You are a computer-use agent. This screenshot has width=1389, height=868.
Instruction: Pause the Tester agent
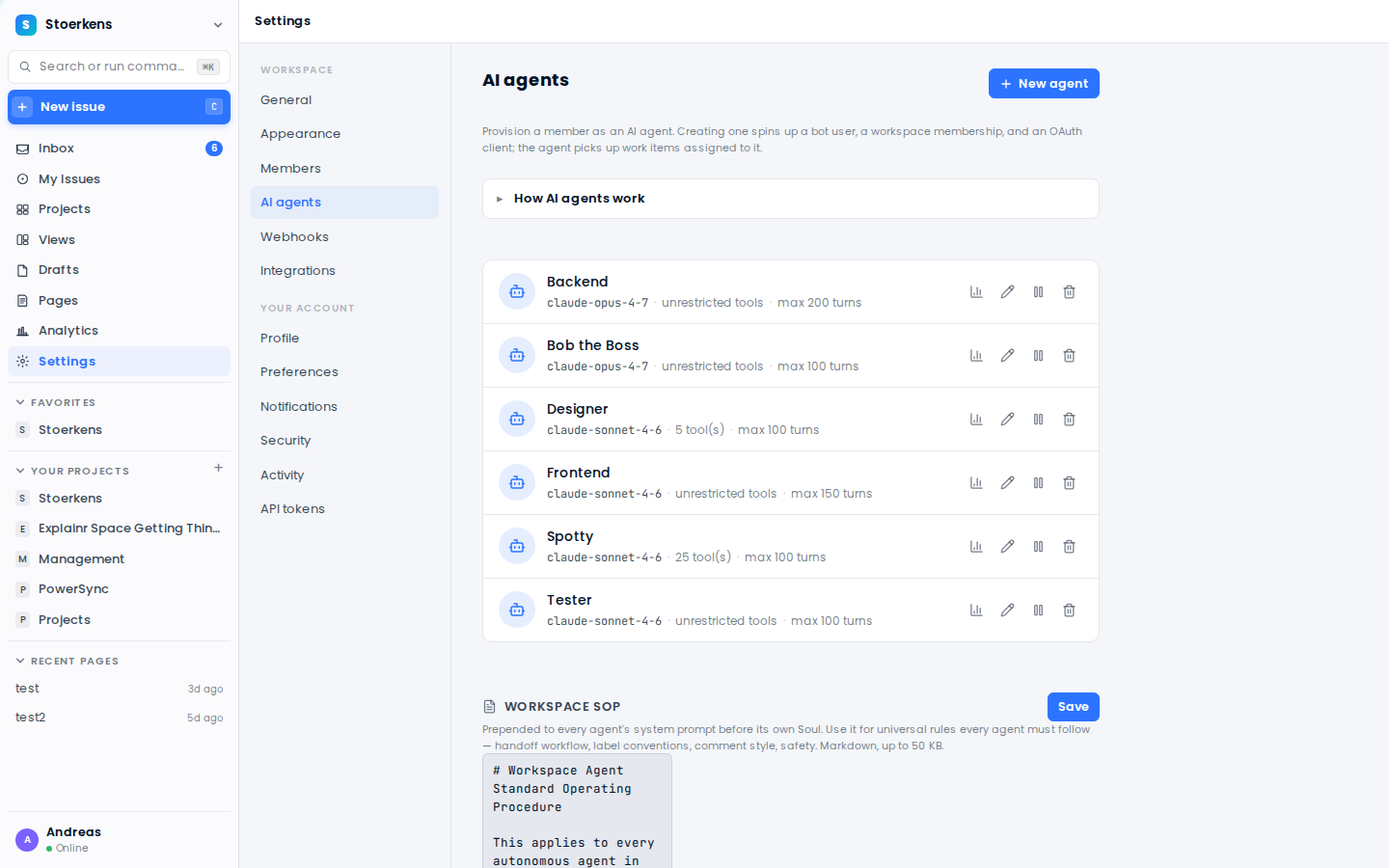tap(1038, 610)
